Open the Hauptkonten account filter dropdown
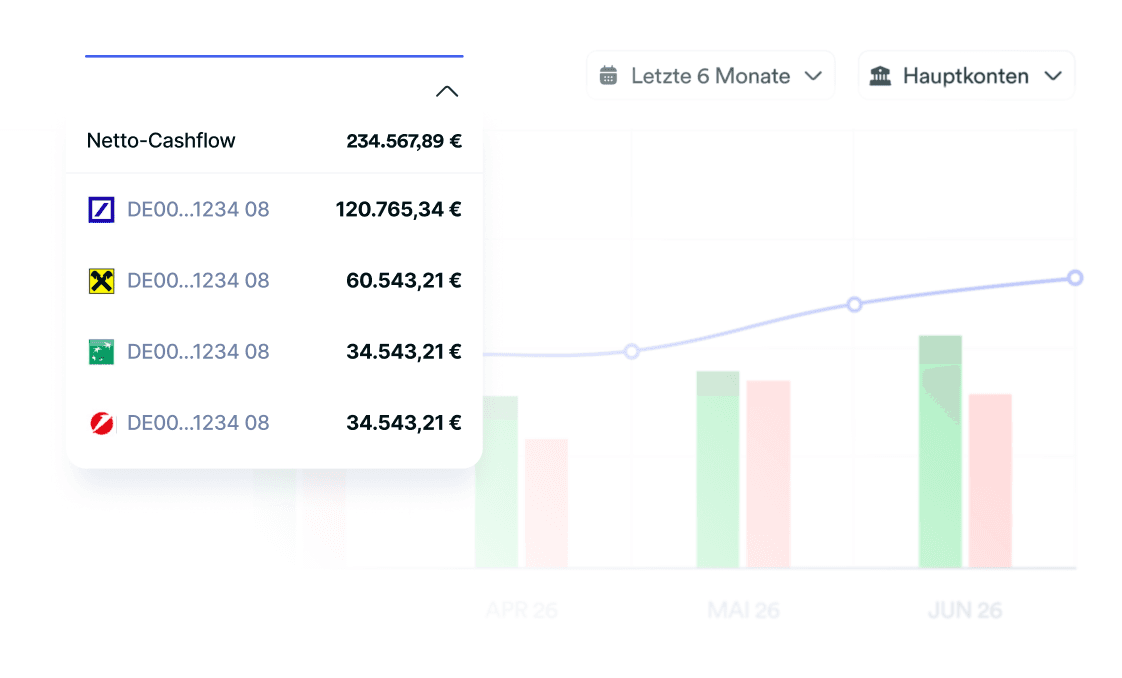This screenshot has width=1122, height=678. (966, 76)
